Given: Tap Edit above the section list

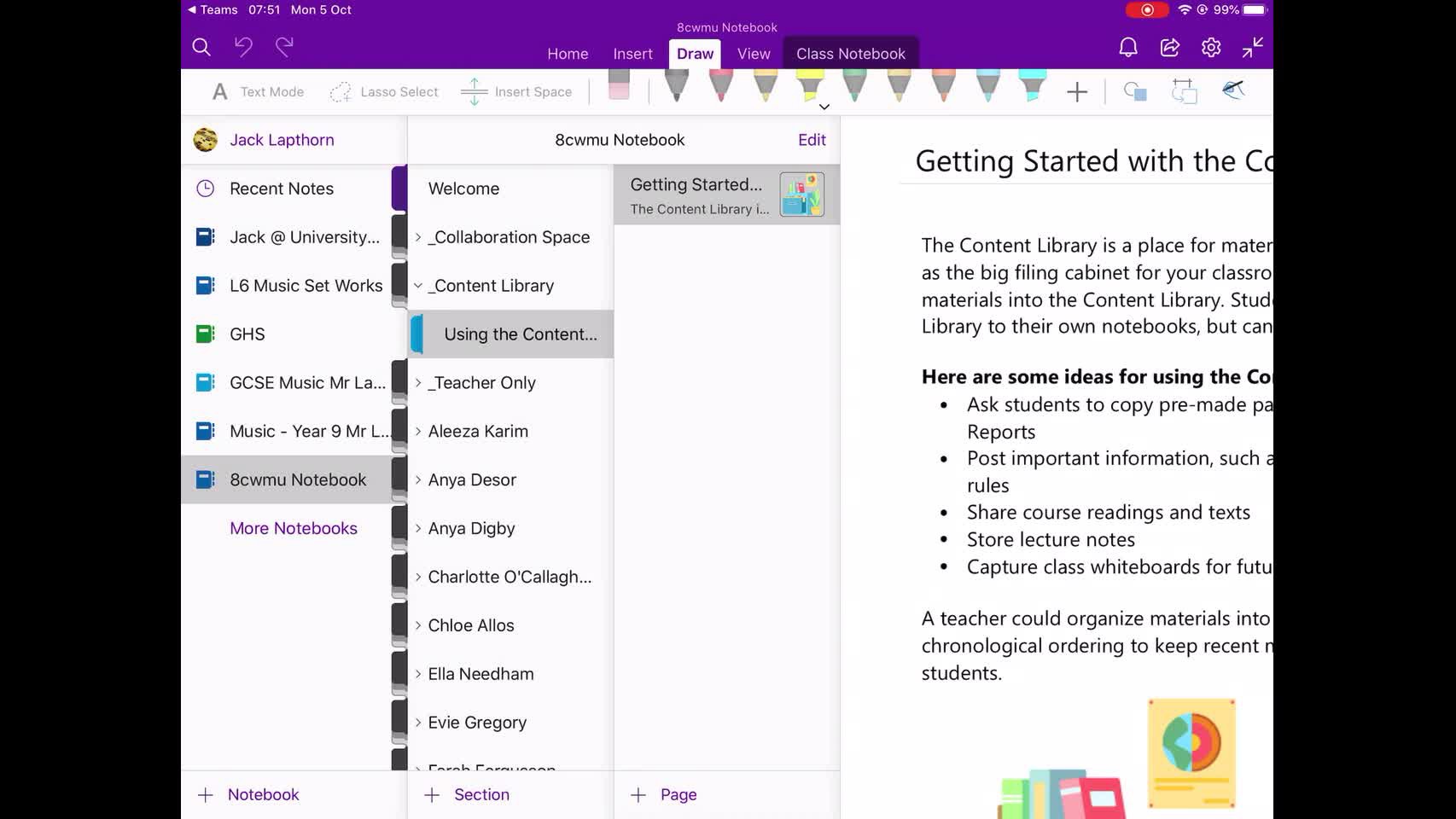Looking at the screenshot, I should click(811, 139).
